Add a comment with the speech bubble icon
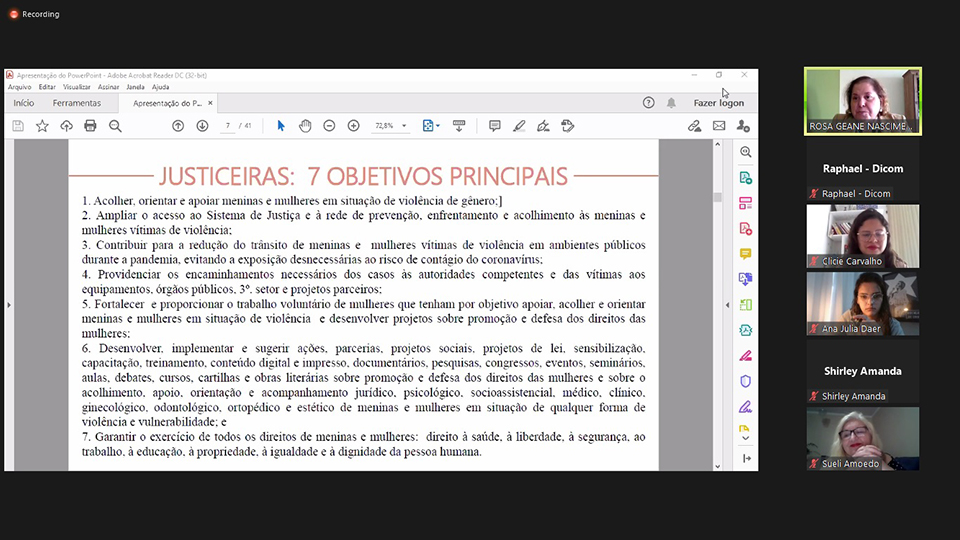The width and height of the screenshot is (960, 540). point(494,126)
